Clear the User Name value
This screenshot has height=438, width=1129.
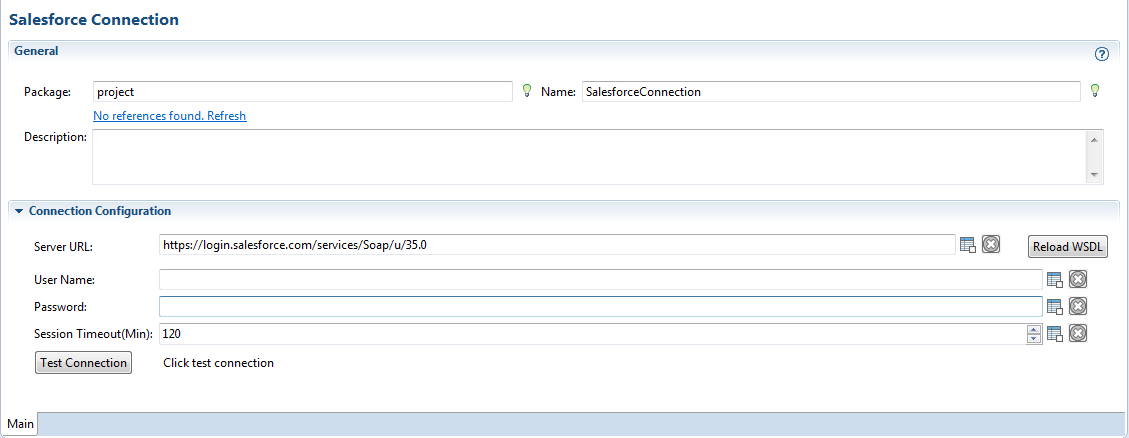(x=1077, y=279)
